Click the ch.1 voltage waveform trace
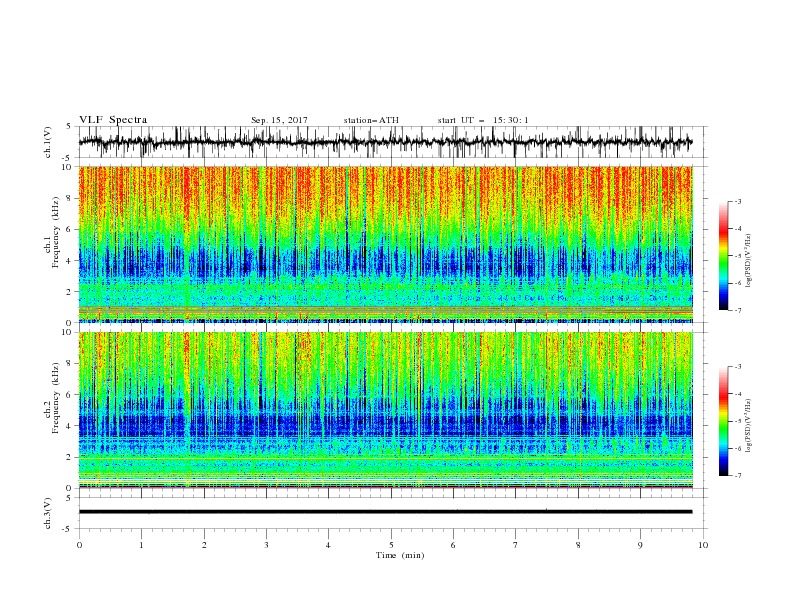Viewport: 792px width, 612px height. pyautogui.click(x=385, y=142)
